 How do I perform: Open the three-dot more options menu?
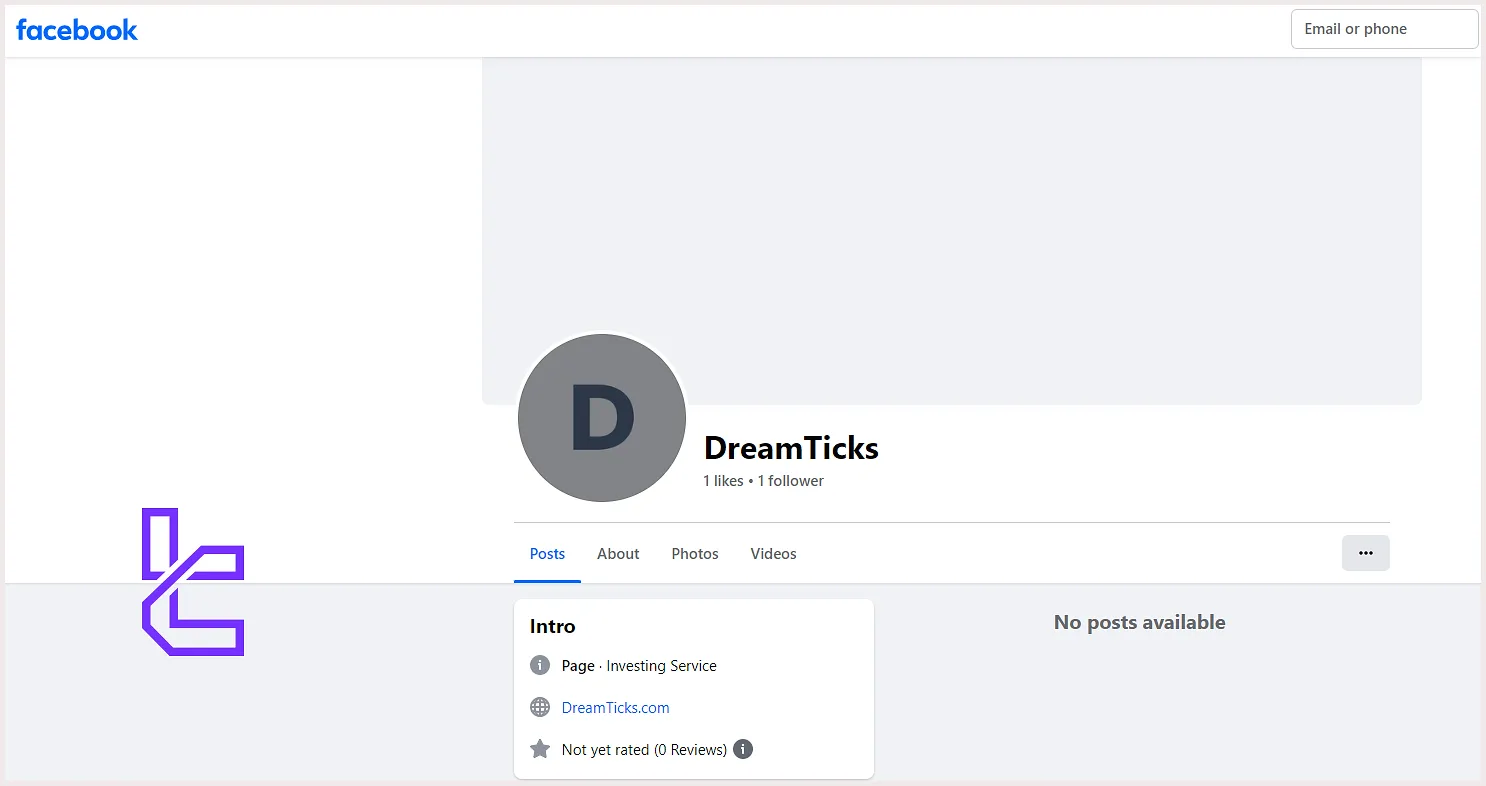click(1365, 553)
